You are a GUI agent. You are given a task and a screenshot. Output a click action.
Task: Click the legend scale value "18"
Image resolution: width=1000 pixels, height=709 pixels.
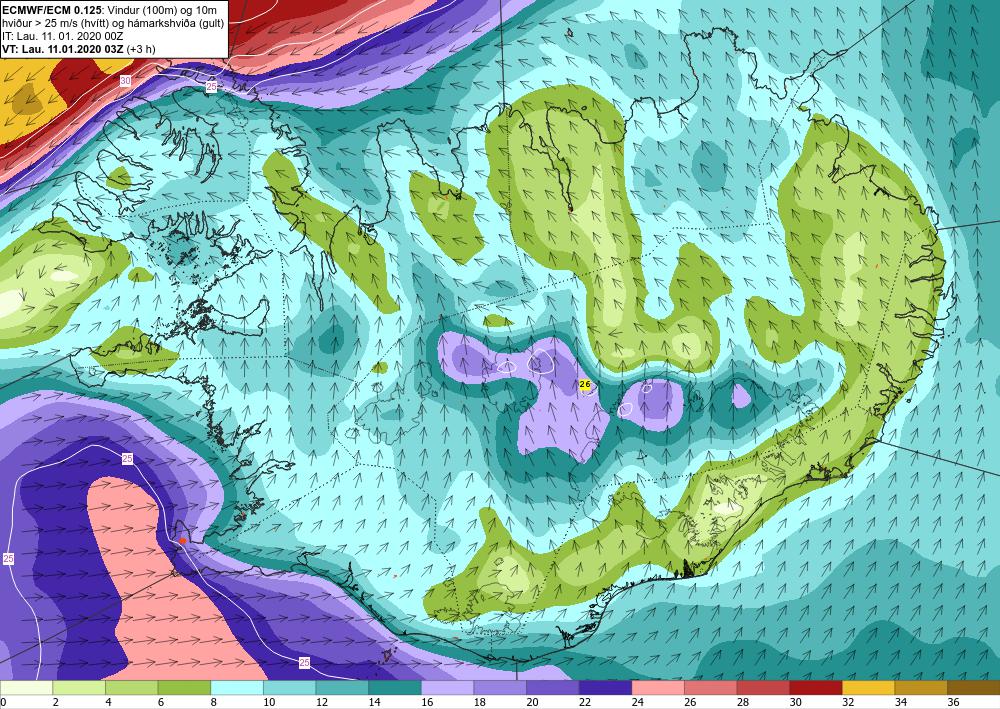480,702
